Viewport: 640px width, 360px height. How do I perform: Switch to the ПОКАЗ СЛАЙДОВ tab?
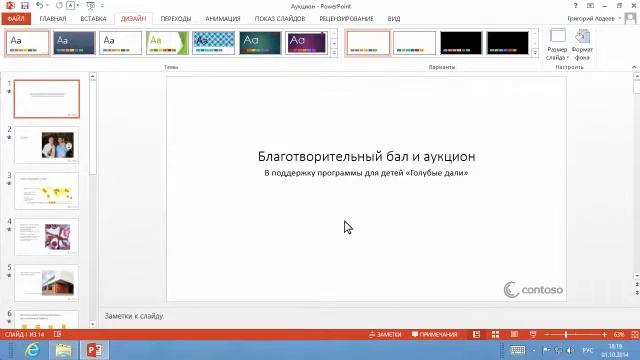pos(280,19)
